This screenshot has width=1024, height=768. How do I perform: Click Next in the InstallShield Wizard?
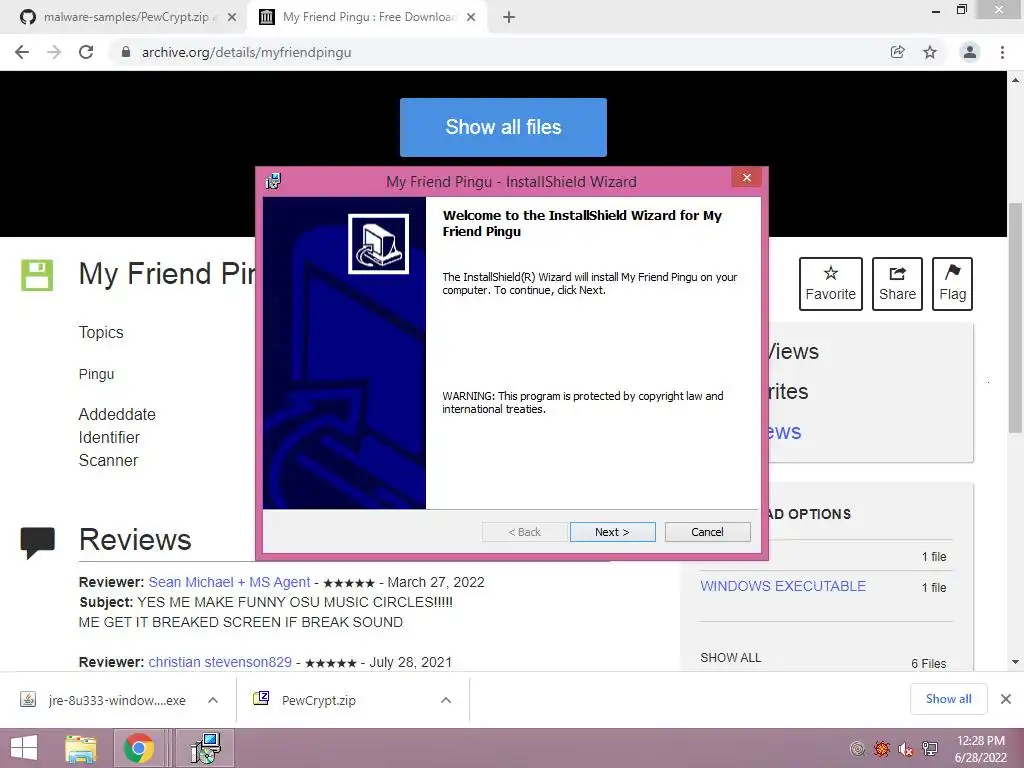coord(612,532)
